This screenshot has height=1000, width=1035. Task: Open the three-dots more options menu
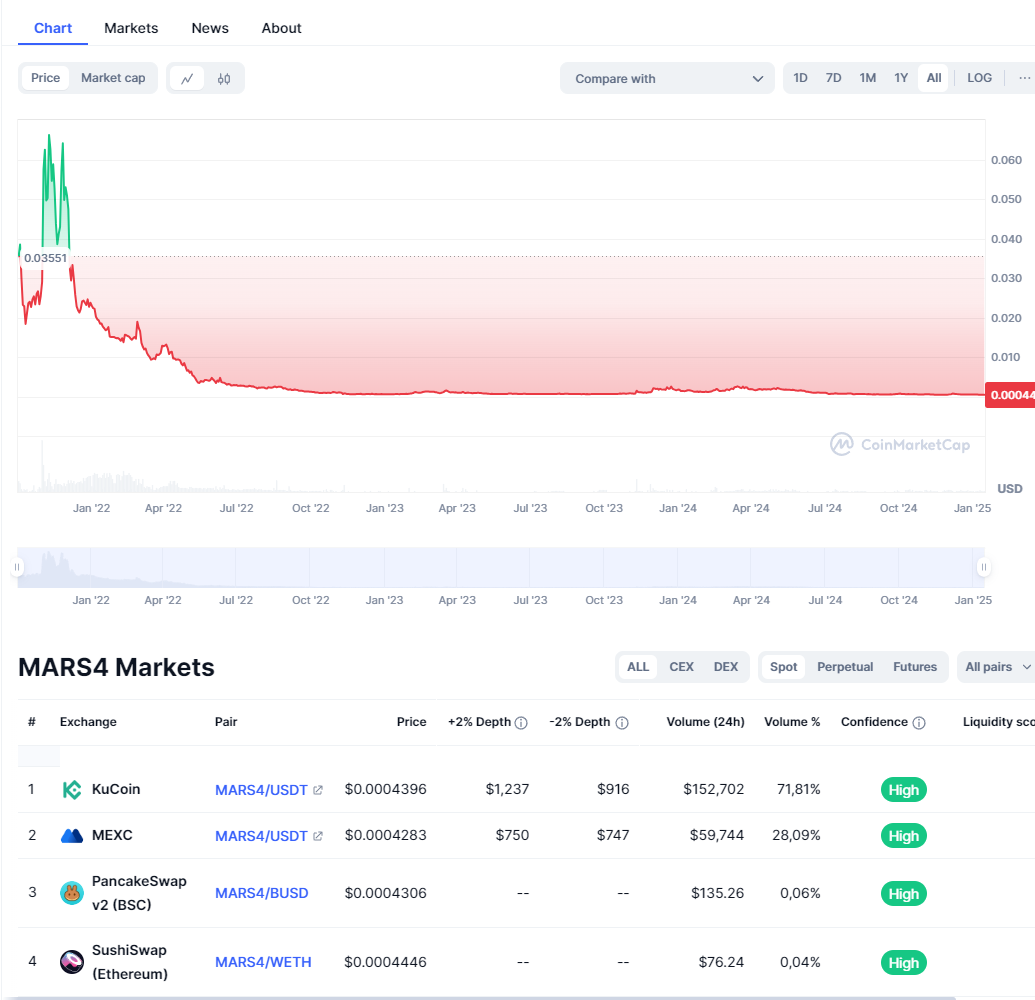click(1024, 78)
